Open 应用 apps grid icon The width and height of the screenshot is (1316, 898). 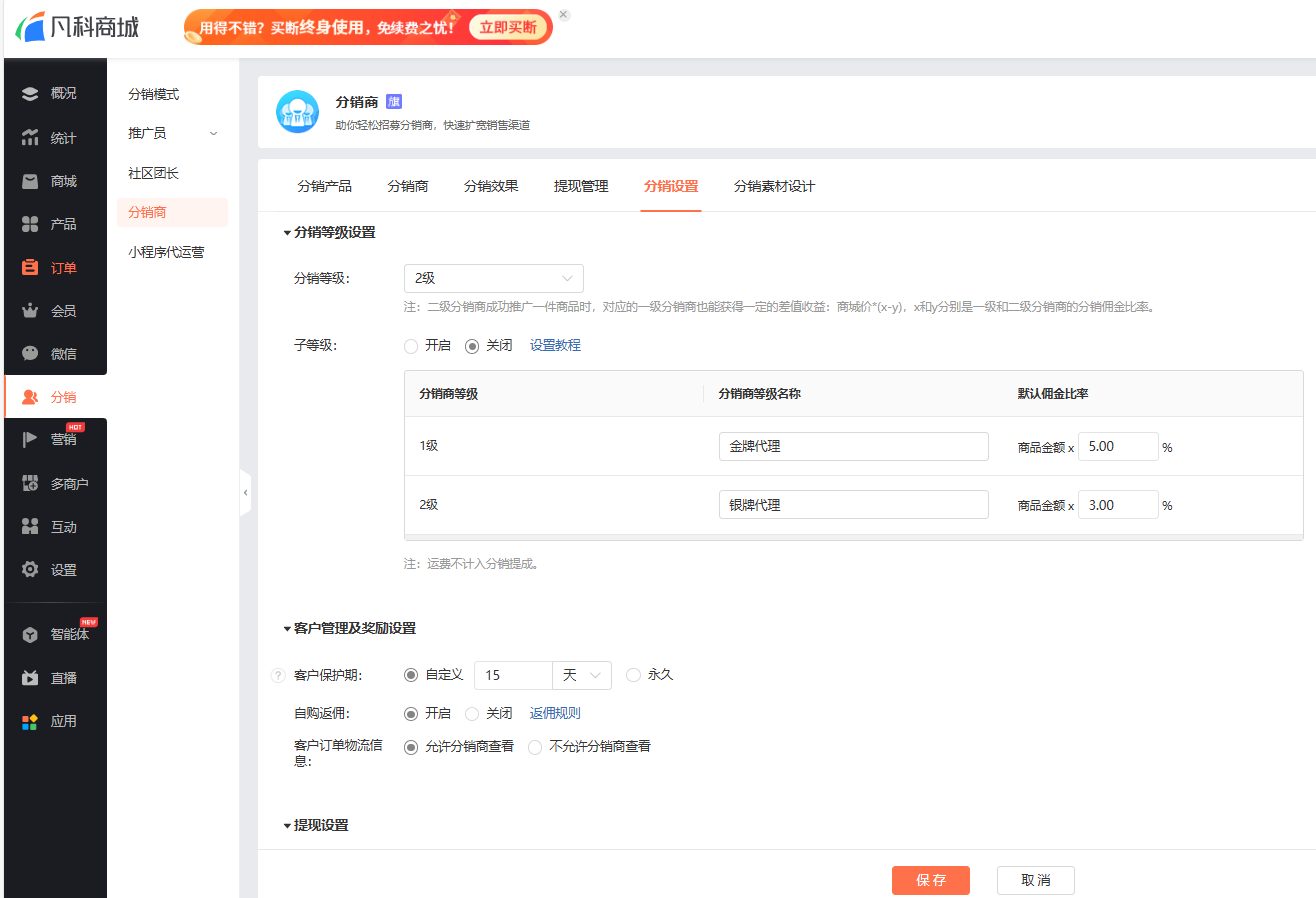pos(30,721)
